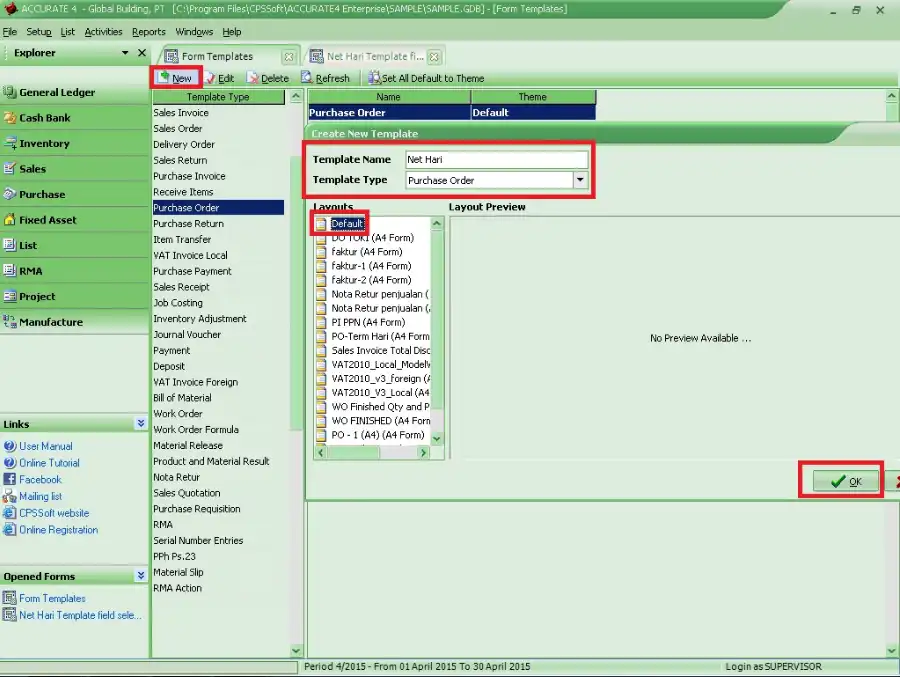The image size is (900, 677).
Task: Click the New template toolbar button
Action: click(176, 78)
